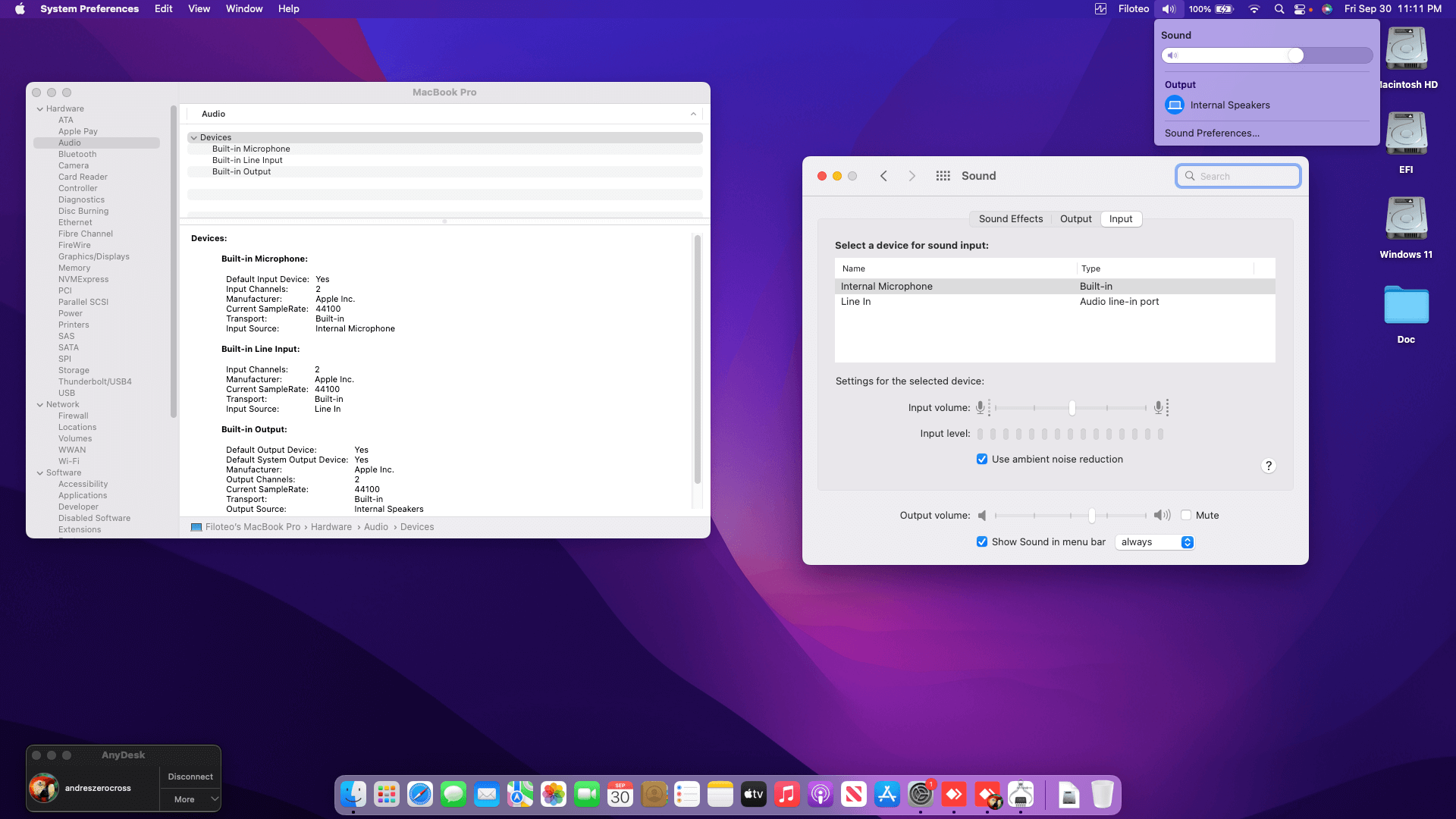Open the 'always' menu bar dropdown
Screen dimensions: 1456x819
click(1155, 542)
